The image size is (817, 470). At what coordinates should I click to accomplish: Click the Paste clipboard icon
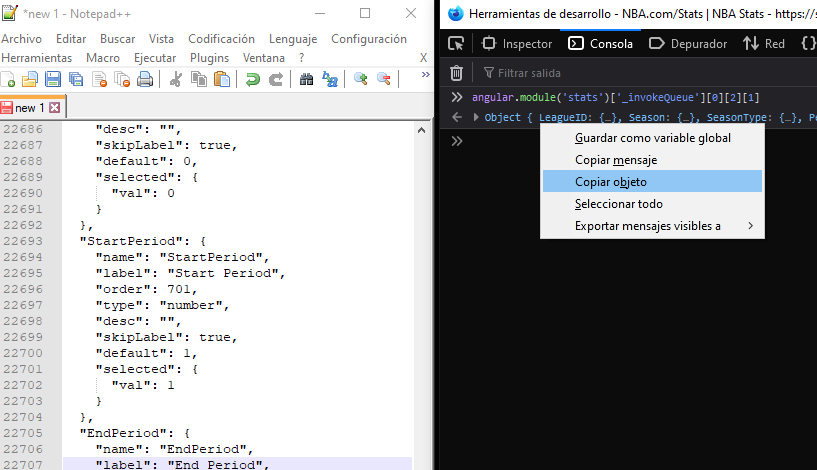pos(222,79)
